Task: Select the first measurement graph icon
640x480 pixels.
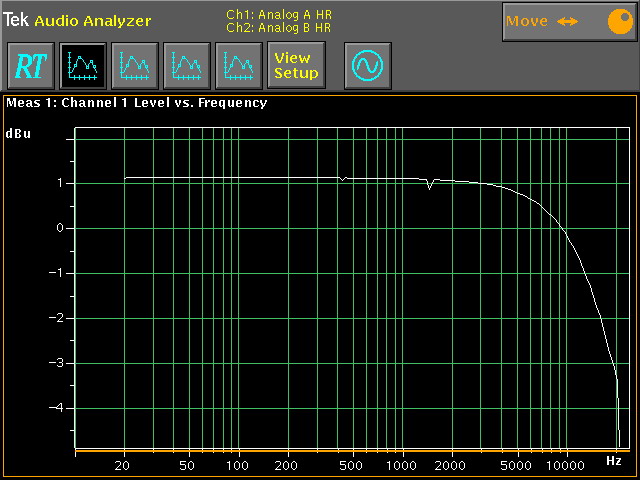Action: [x=83, y=66]
